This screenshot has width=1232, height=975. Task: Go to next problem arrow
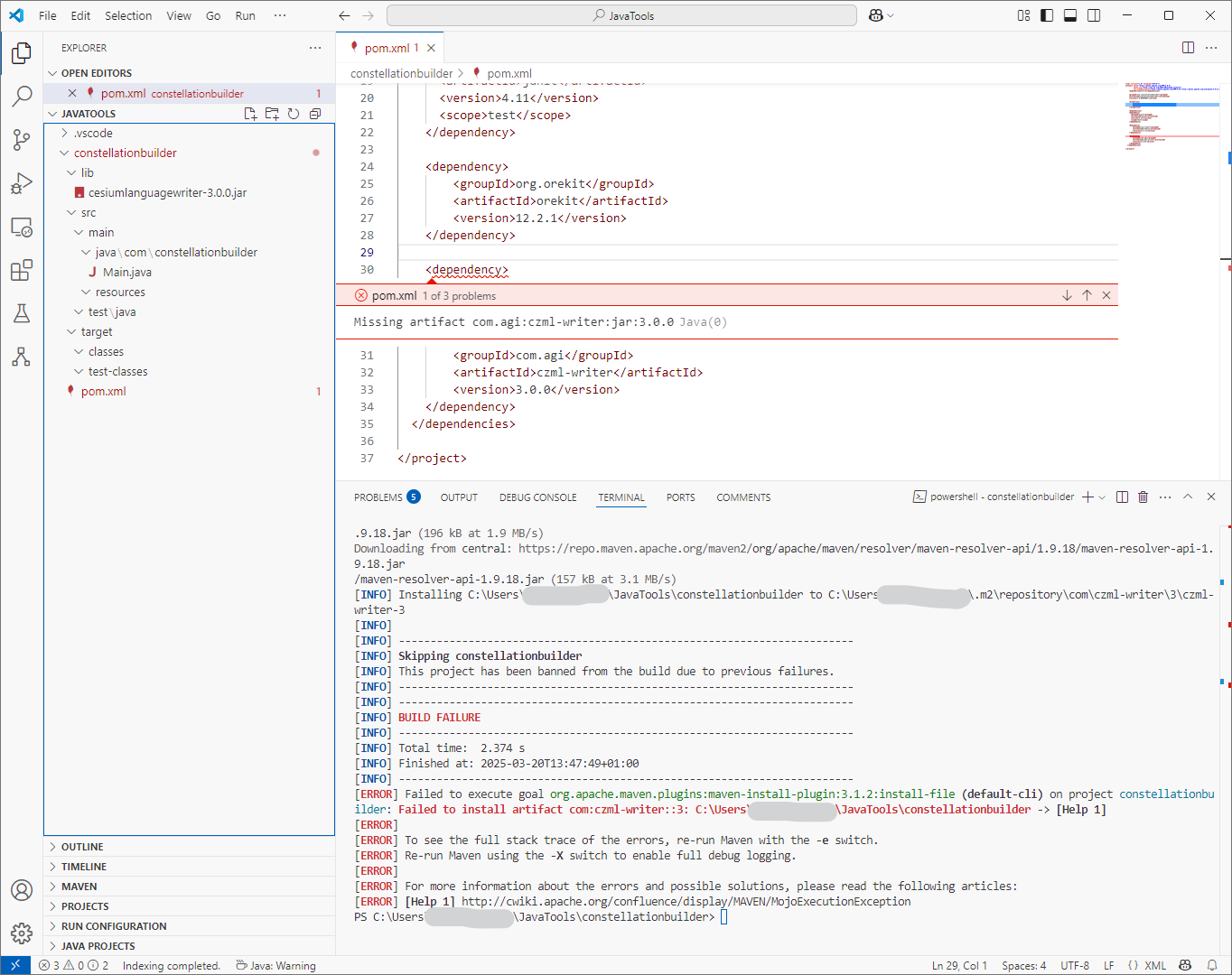coord(1067,295)
